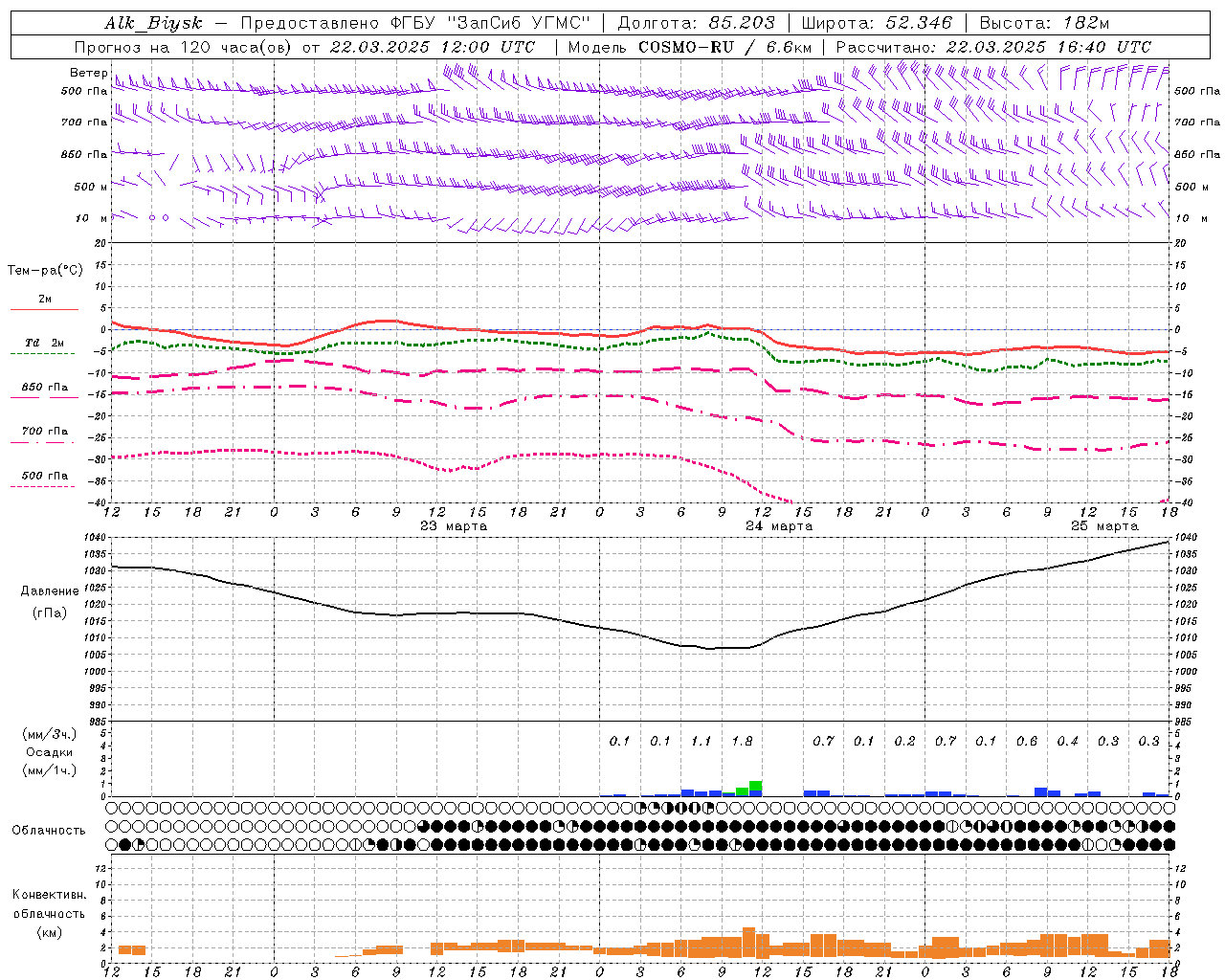Click the "23 марта" date label

tap(454, 526)
